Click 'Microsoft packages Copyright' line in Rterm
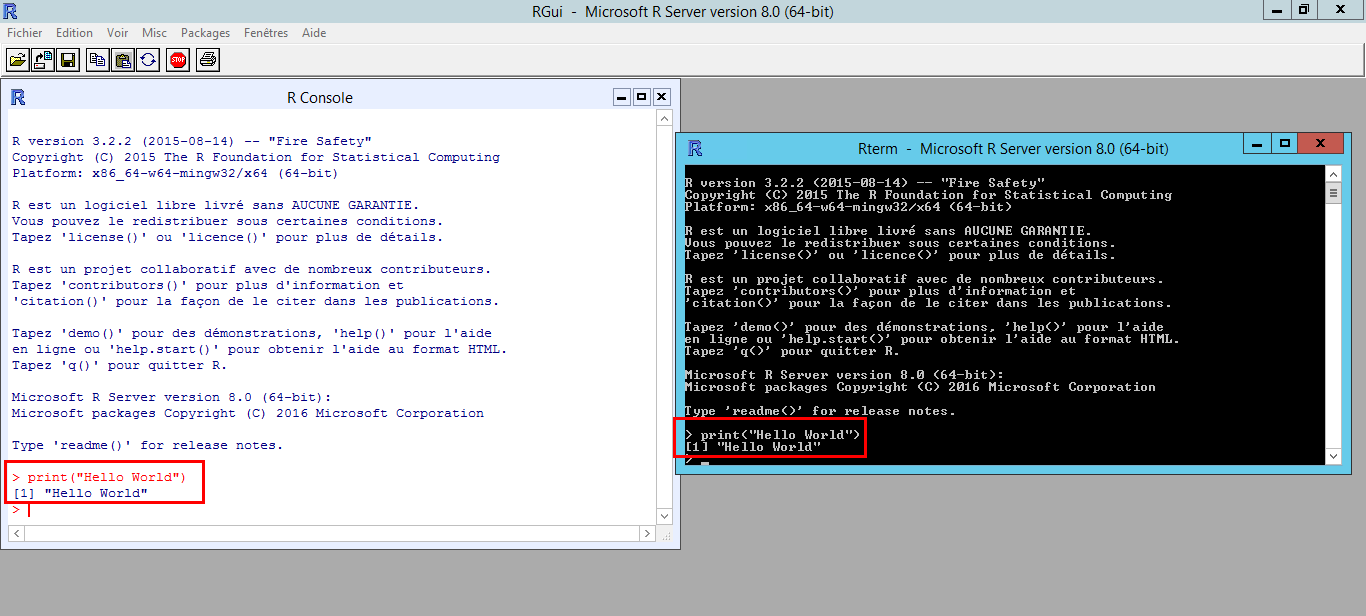 pyautogui.click(x=920, y=387)
